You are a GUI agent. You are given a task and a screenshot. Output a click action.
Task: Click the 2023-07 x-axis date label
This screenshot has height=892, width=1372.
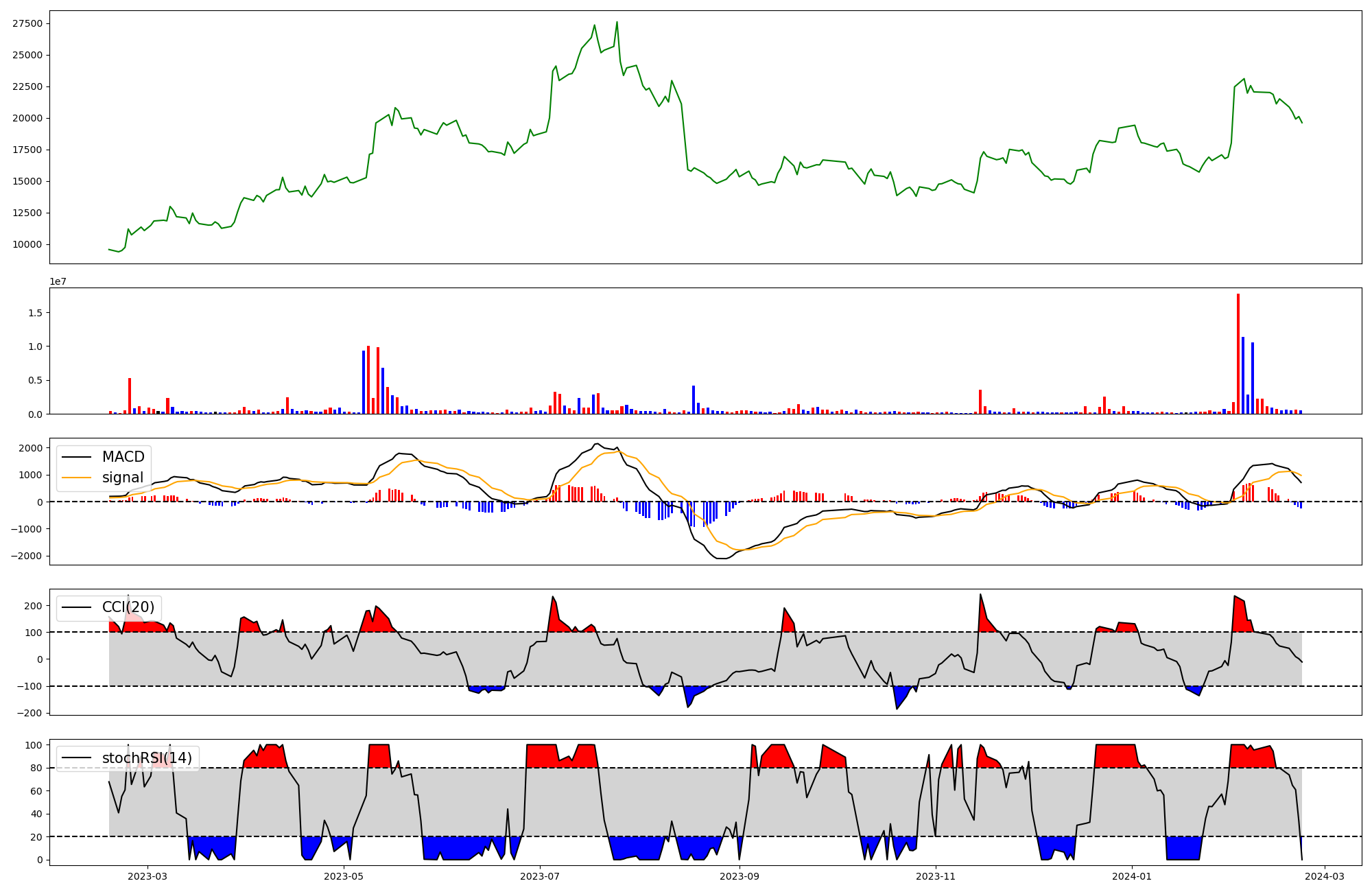pyautogui.click(x=540, y=876)
